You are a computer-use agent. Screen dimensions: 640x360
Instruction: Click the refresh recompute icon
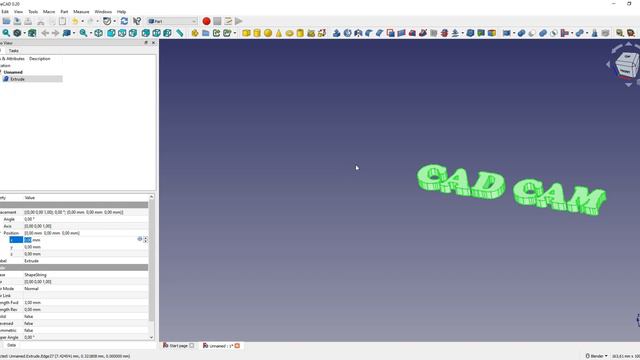(124, 21)
